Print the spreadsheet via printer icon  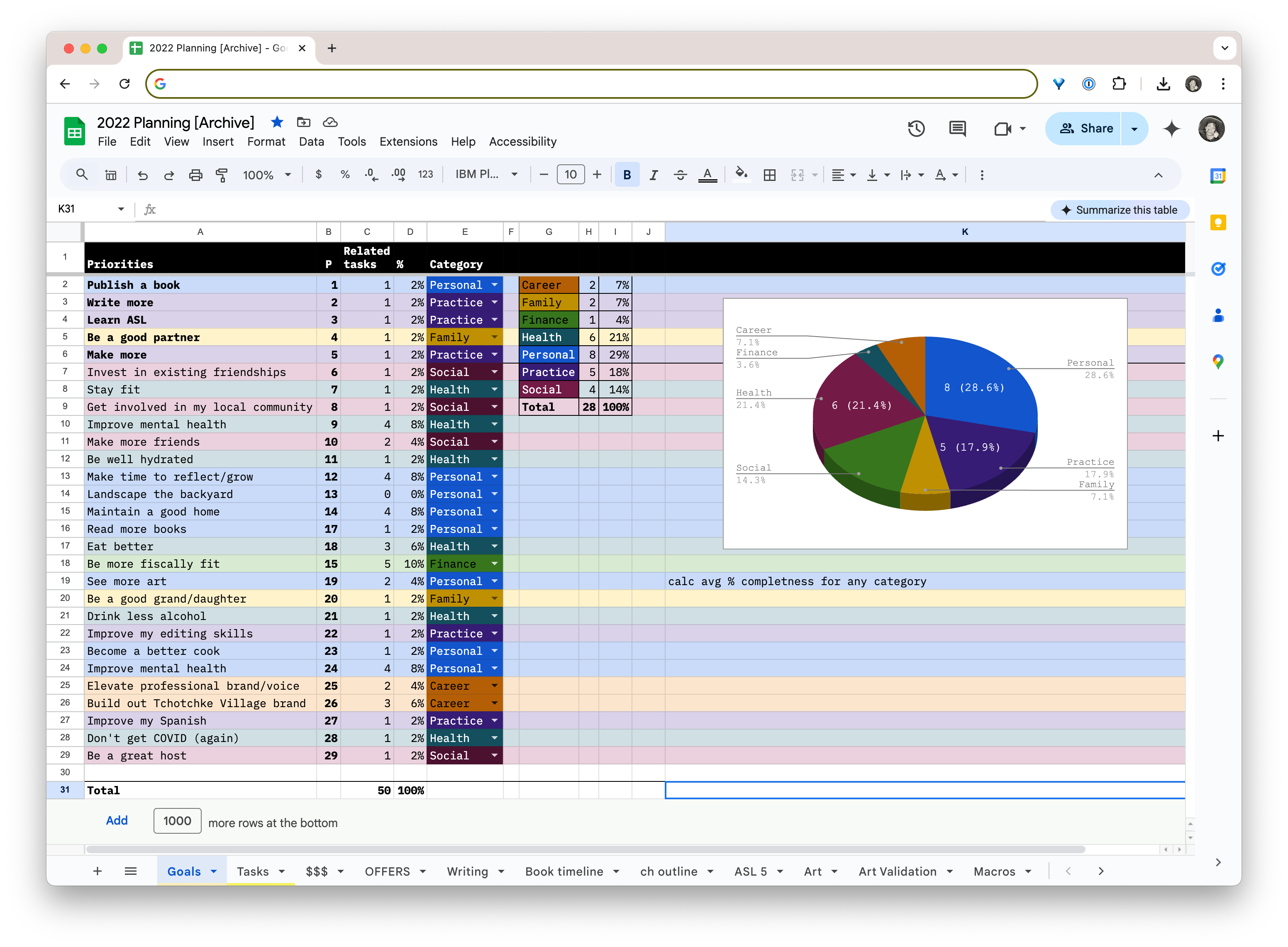click(195, 175)
